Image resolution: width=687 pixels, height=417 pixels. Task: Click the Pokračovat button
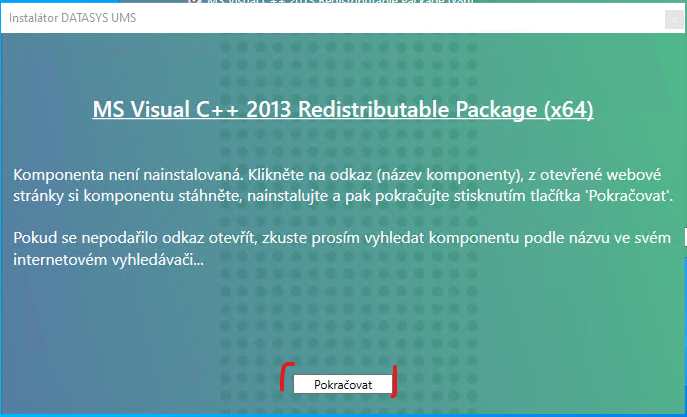click(343, 384)
